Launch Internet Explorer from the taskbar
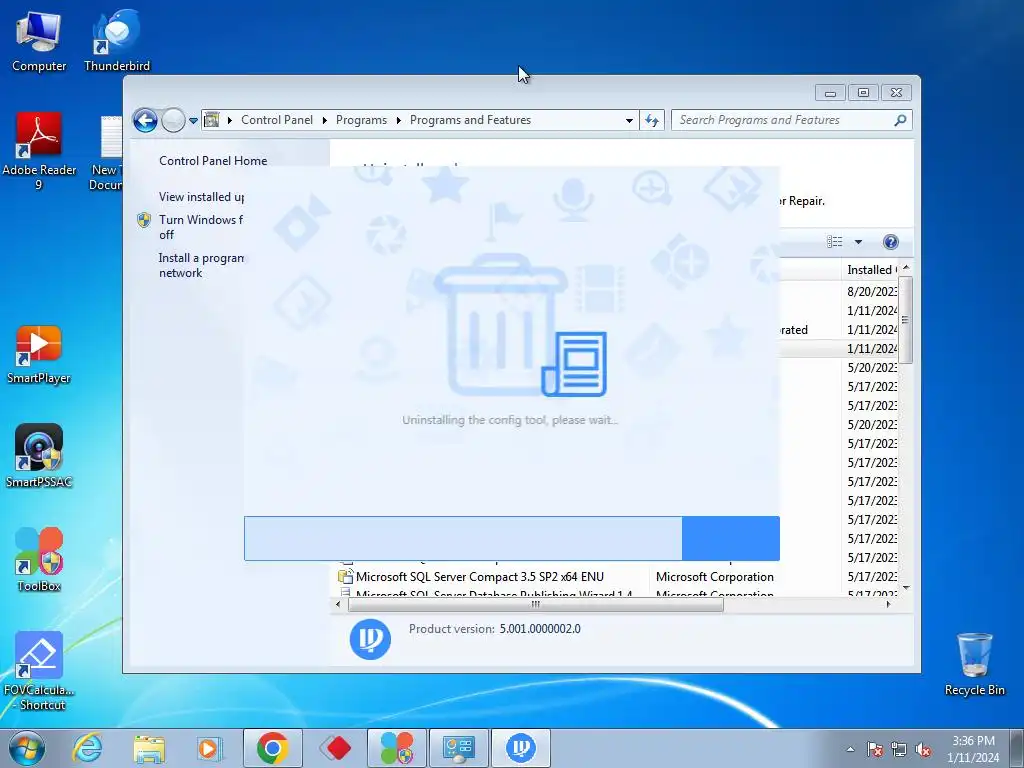The image size is (1024, 768). [x=88, y=748]
